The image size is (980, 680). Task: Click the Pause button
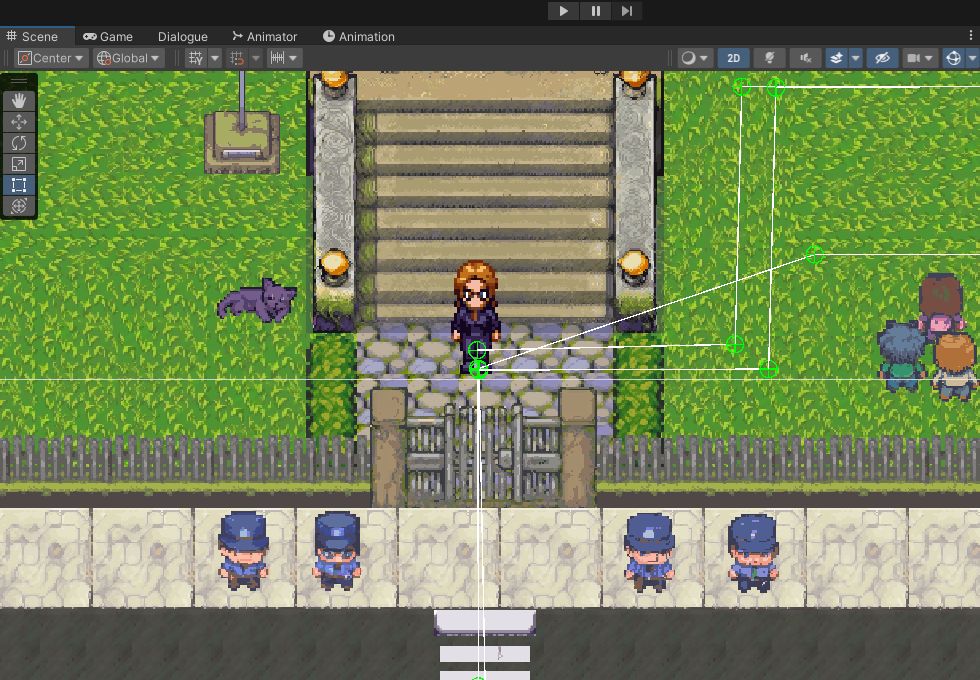(x=595, y=11)
